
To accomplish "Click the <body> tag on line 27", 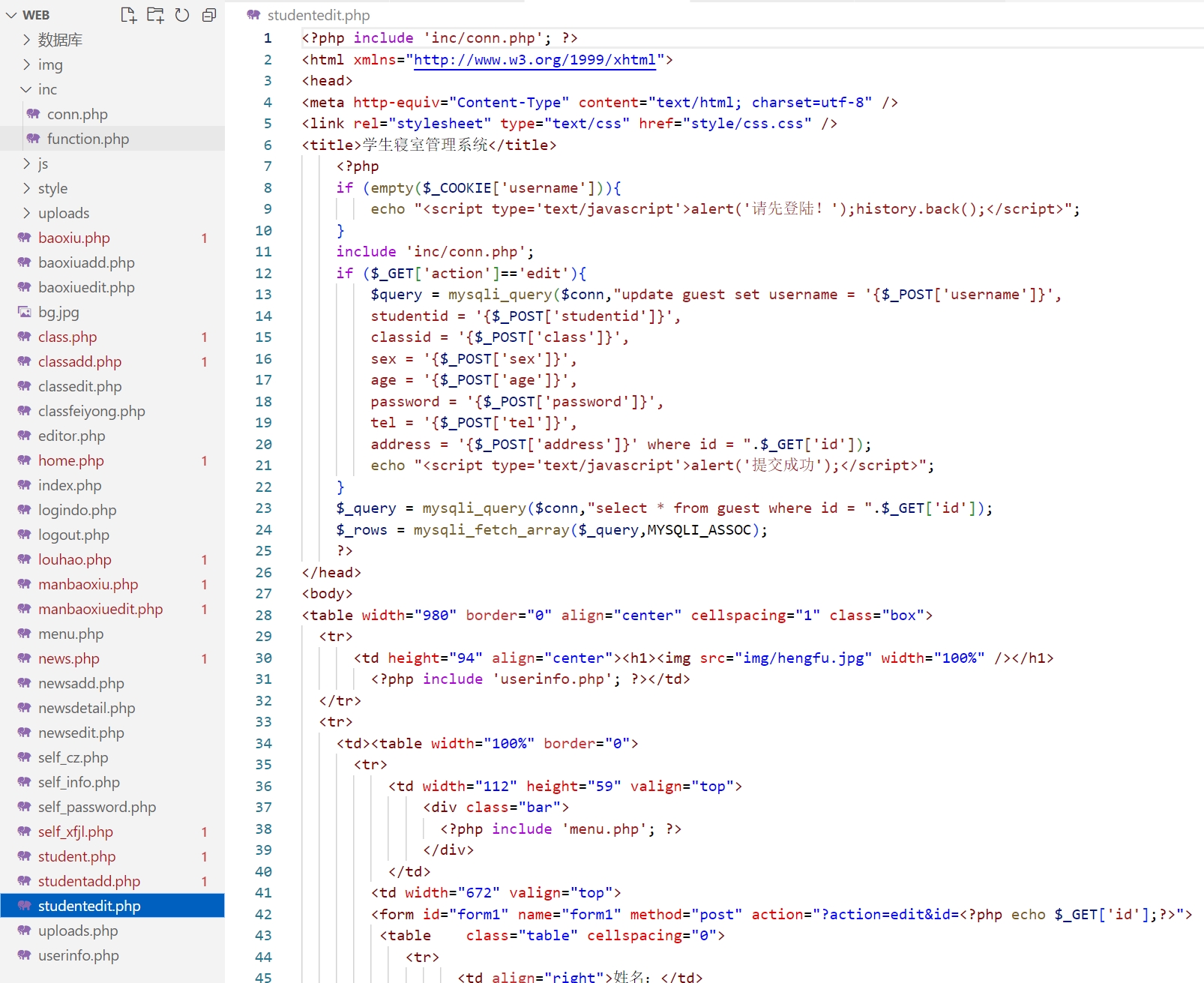I will [327, 594].
